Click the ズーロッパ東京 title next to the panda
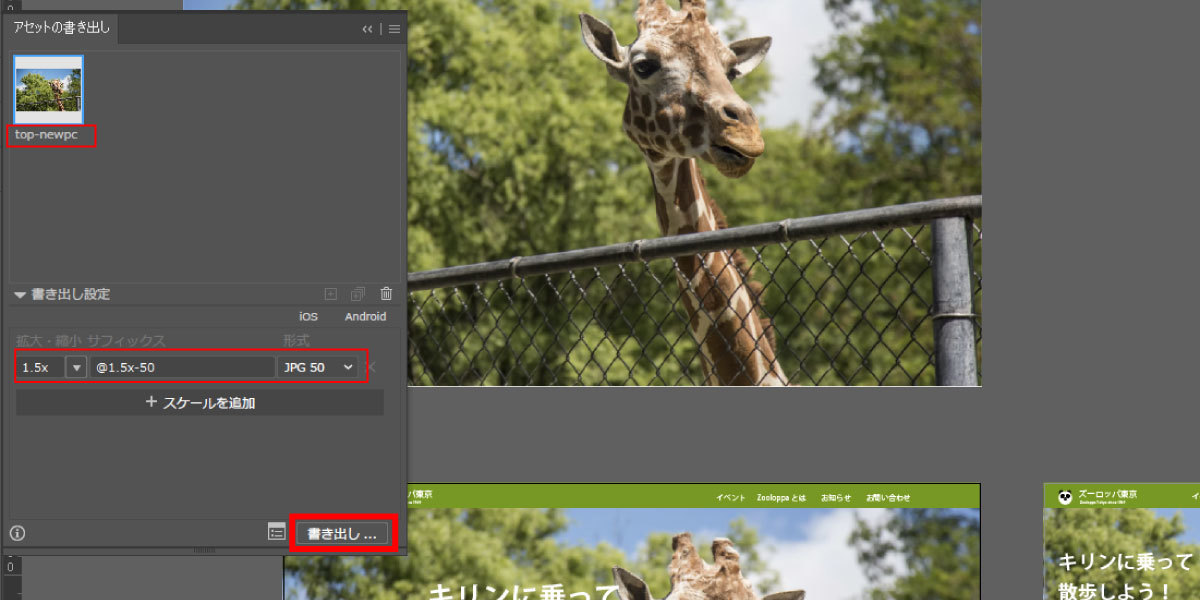The image size is (1200, 600). coord(1107,495)
